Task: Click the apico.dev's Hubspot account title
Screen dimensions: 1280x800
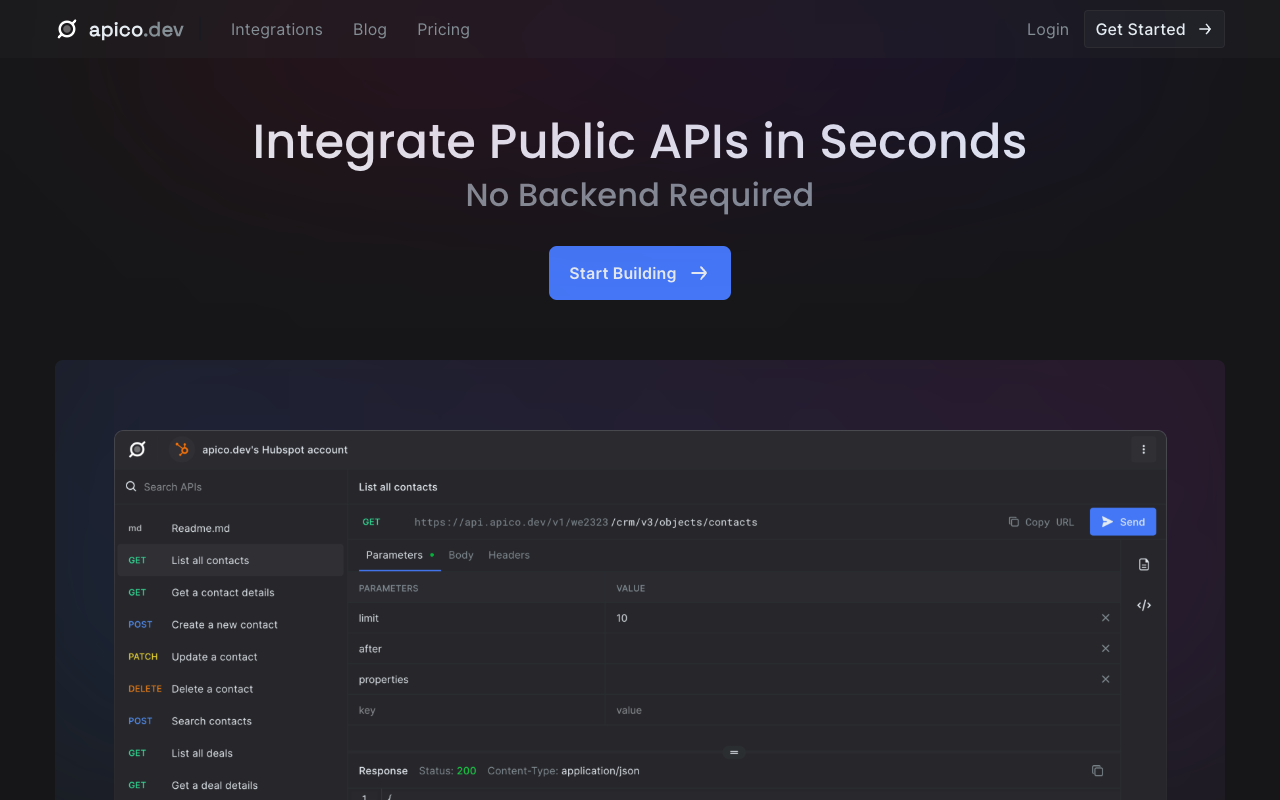Action: tap(275, 450)
